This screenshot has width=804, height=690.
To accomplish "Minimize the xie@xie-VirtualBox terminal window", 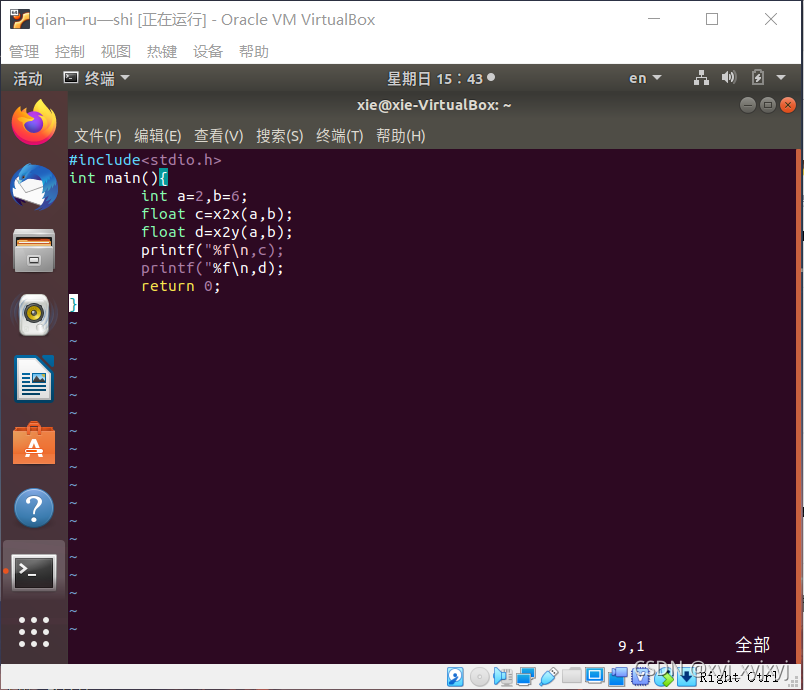I will 748,105.
